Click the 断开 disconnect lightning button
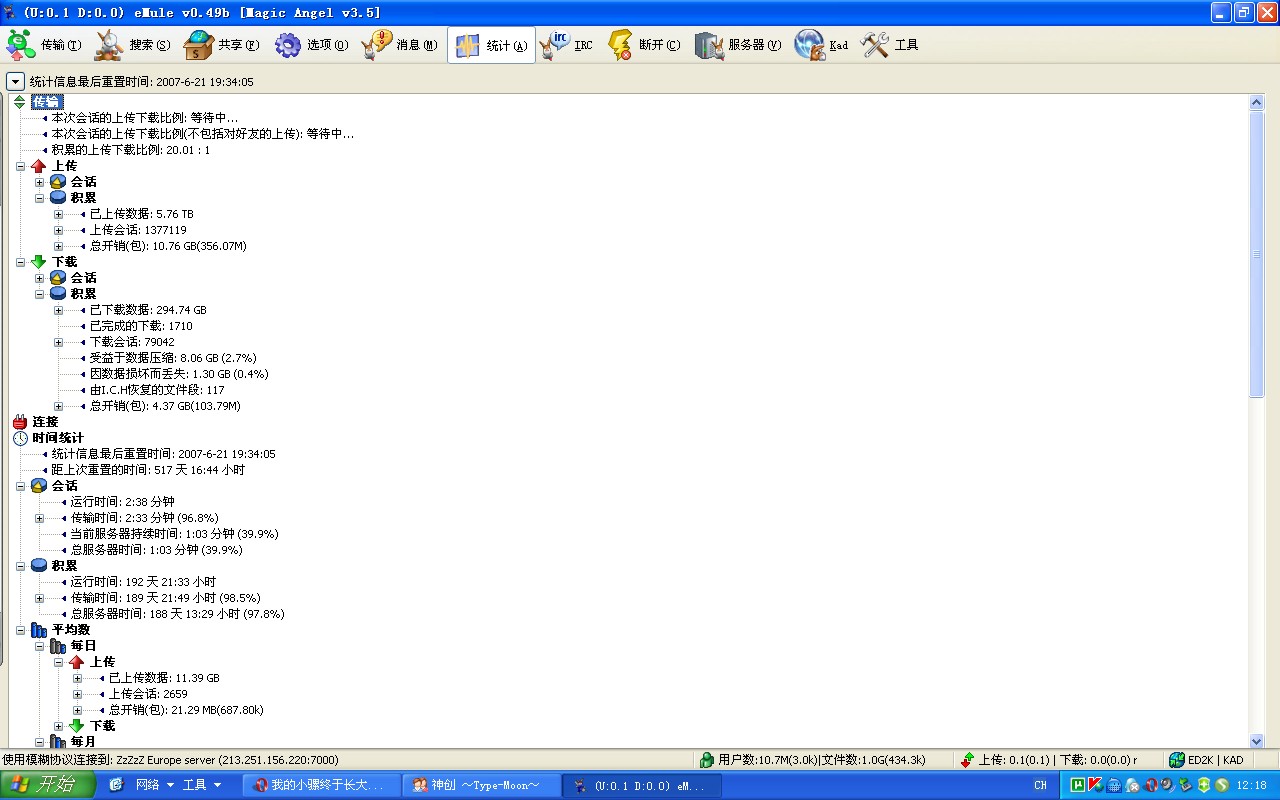 (x=644, y=45)
